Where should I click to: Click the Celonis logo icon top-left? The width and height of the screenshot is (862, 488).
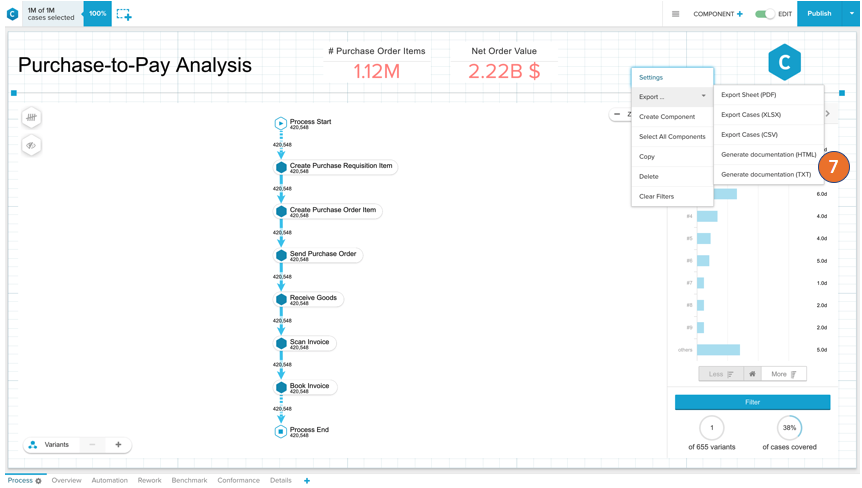pyautogui.click(x=12, y=14)
